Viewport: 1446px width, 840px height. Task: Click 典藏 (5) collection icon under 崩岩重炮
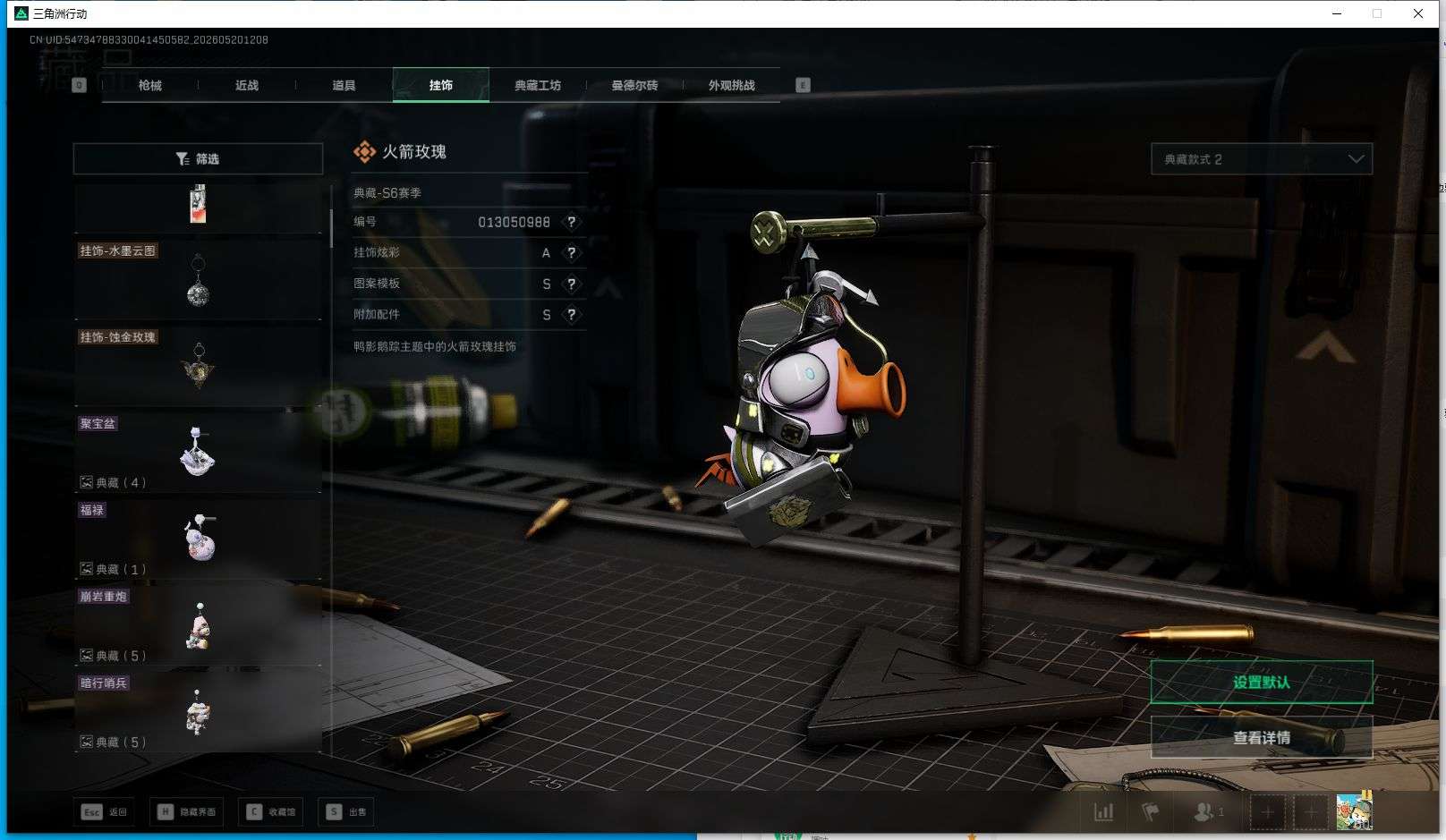[x=86, y=656]
